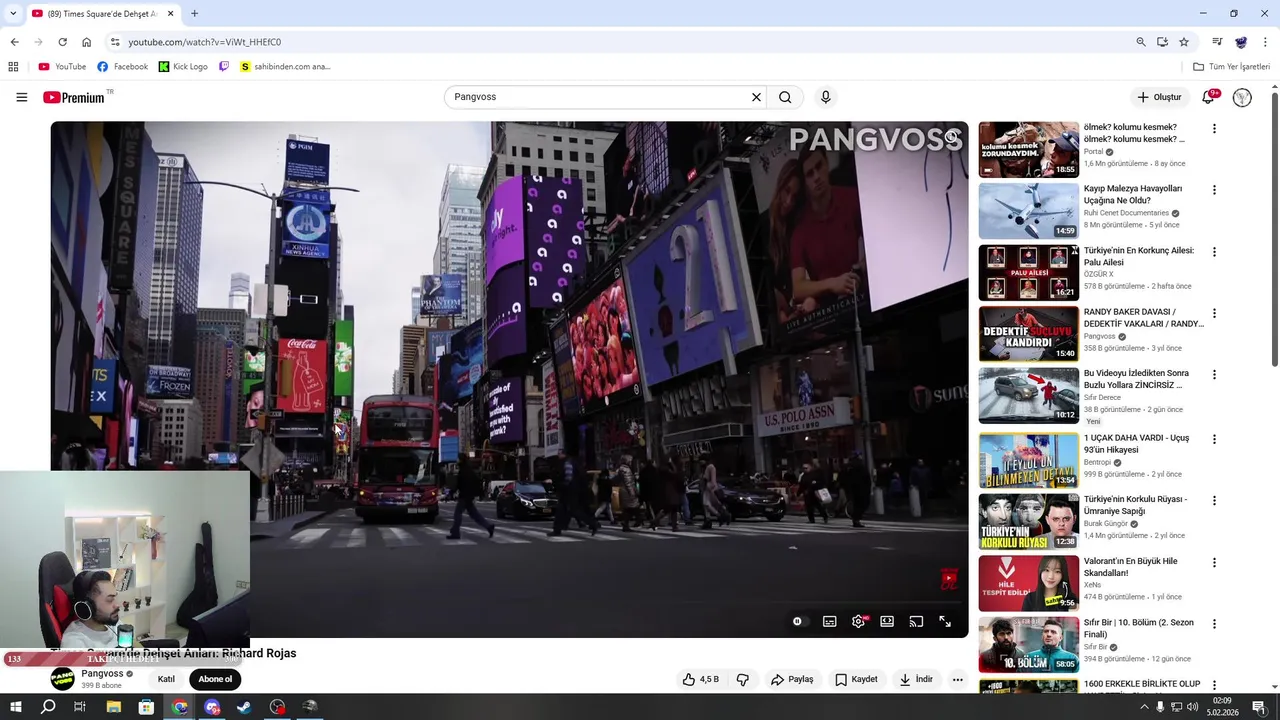Open Pangvoss channel name link
The height and width of the screenshot is (720, 1280).
(x=102, y=673)
